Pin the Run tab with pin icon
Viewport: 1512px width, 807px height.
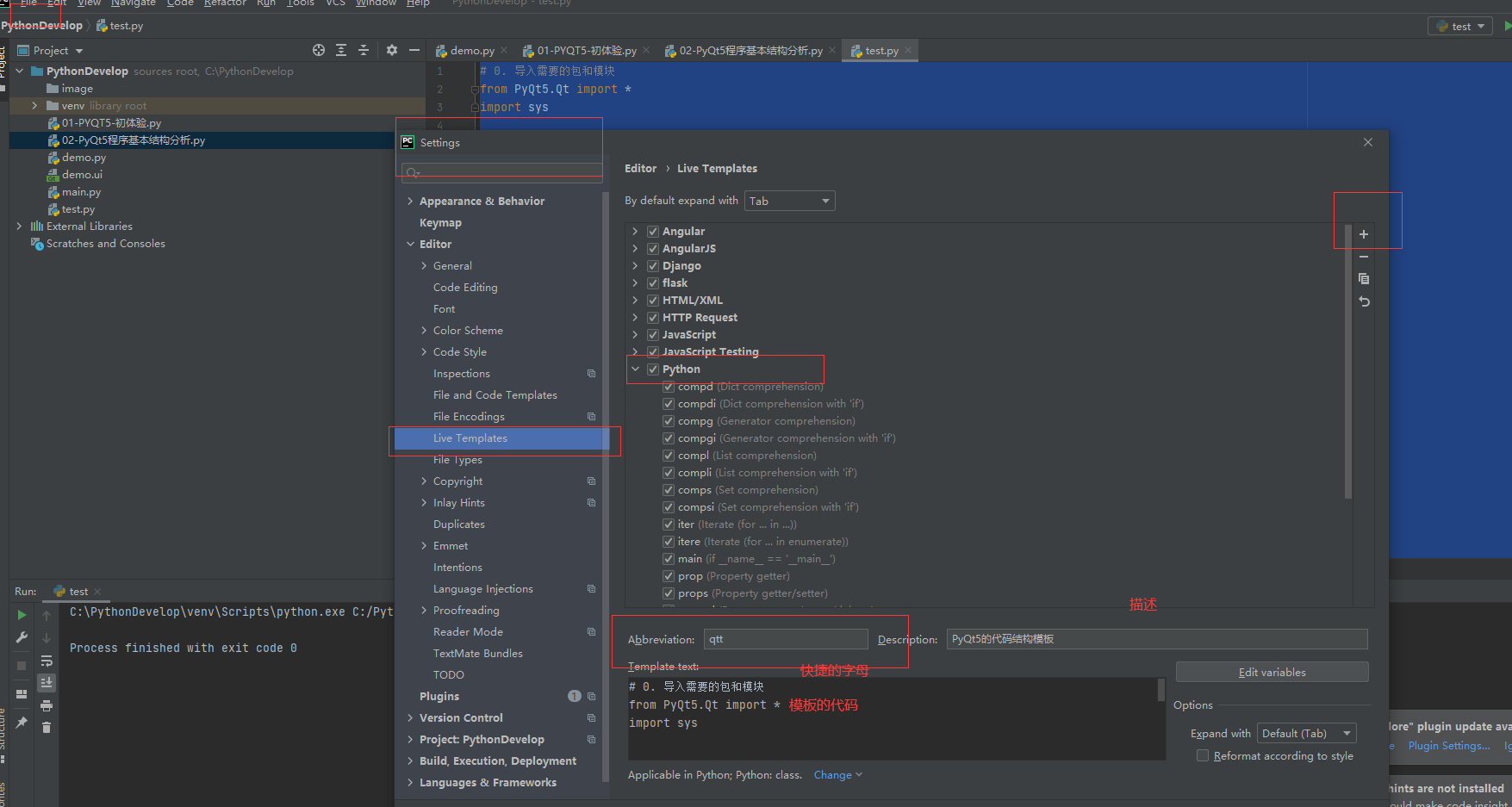pos(22,723)
